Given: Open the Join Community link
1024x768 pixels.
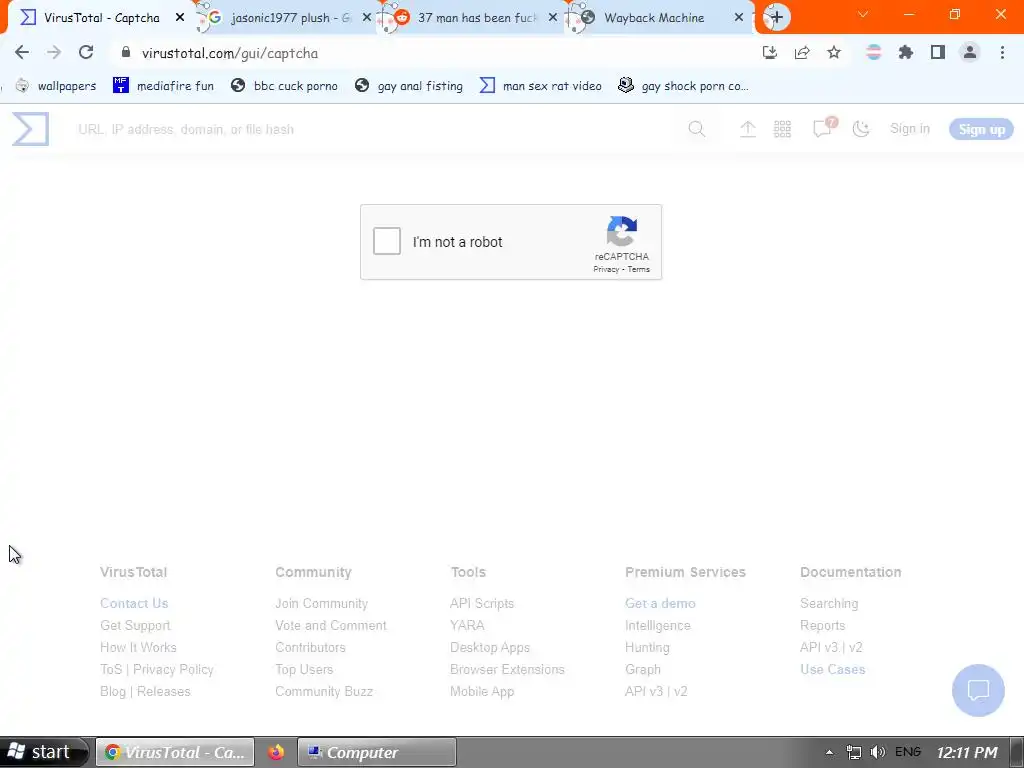Looking at the screenshot, I should tap(321, 603).
